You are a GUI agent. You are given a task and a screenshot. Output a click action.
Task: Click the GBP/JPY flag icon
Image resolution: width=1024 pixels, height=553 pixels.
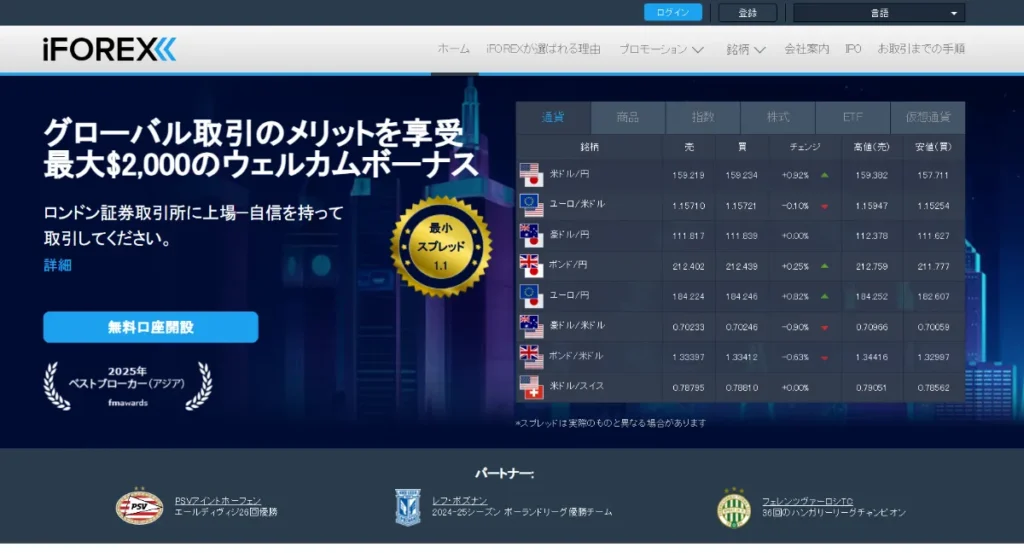pos(531,266)
